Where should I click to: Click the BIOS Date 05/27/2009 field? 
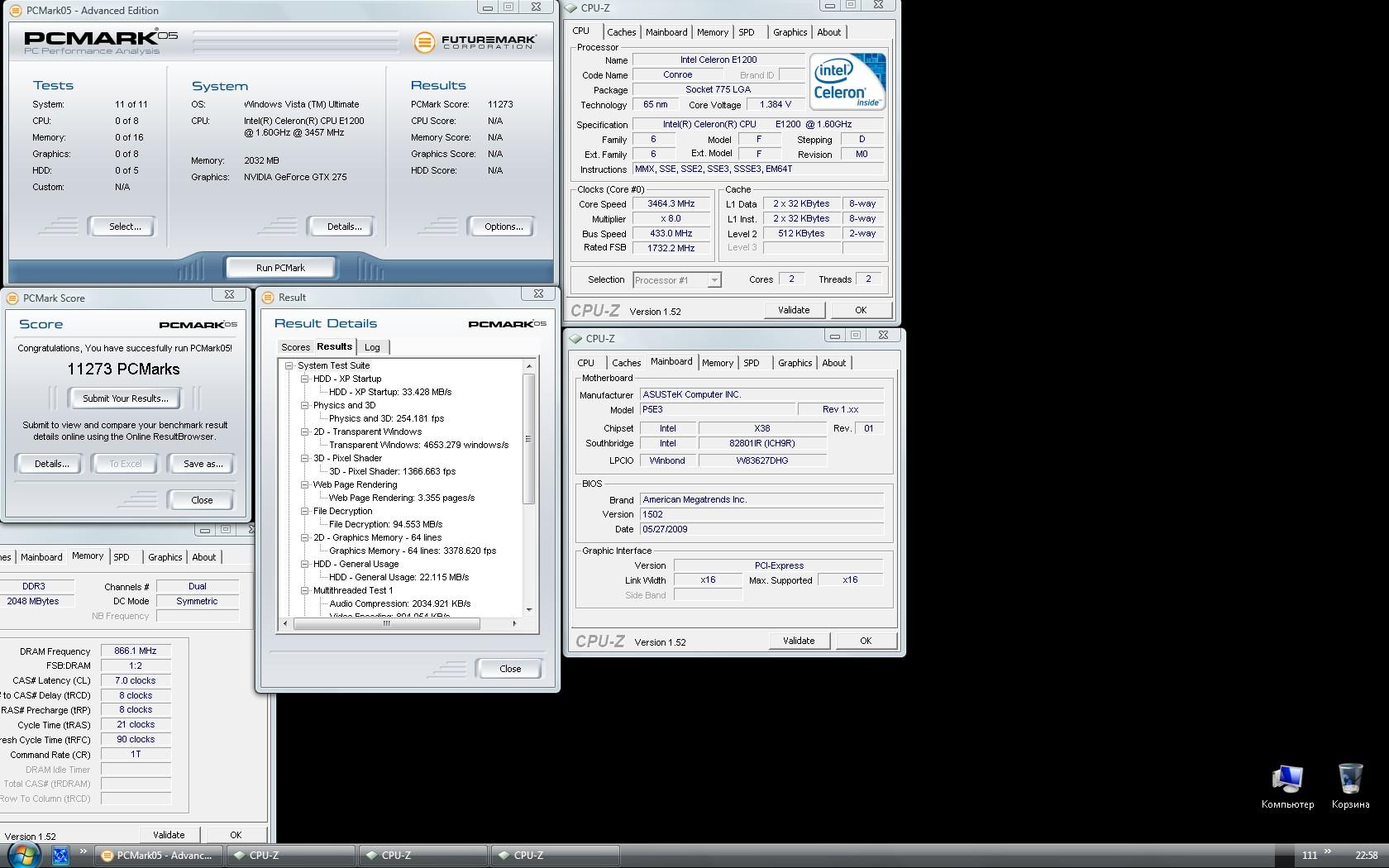pos(761,529)
